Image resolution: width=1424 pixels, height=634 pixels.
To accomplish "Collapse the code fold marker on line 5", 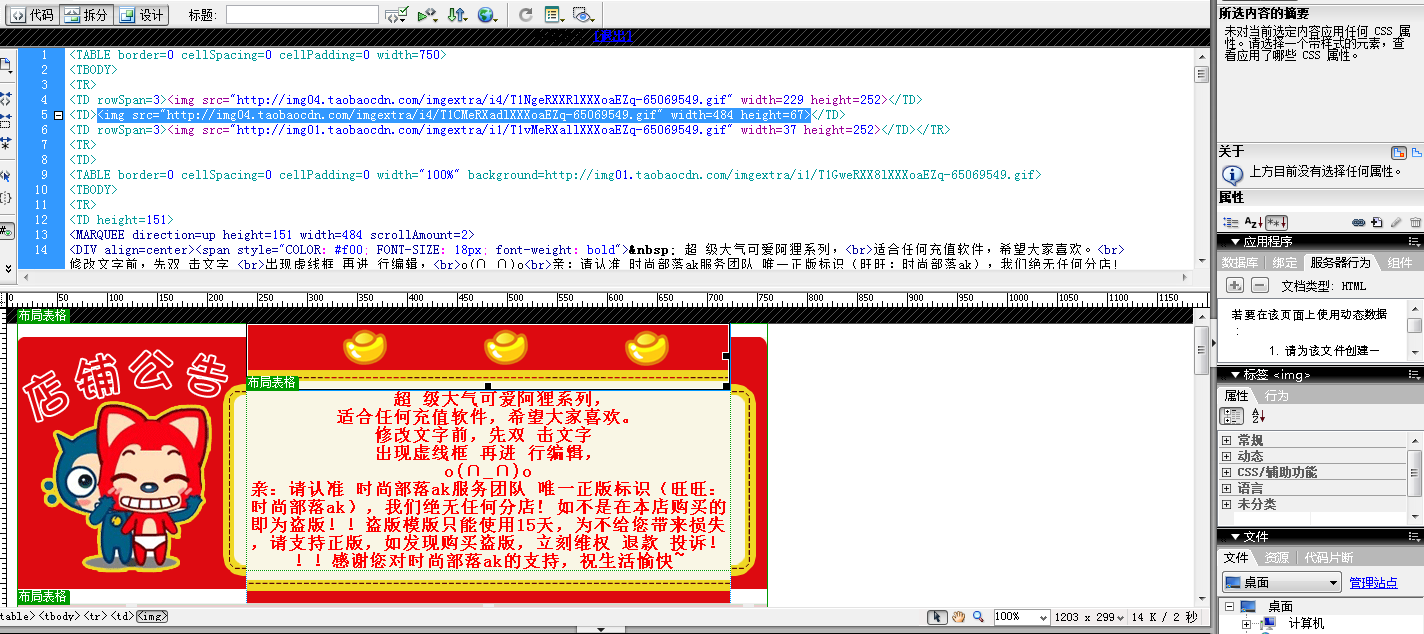I will click(59, 115).
